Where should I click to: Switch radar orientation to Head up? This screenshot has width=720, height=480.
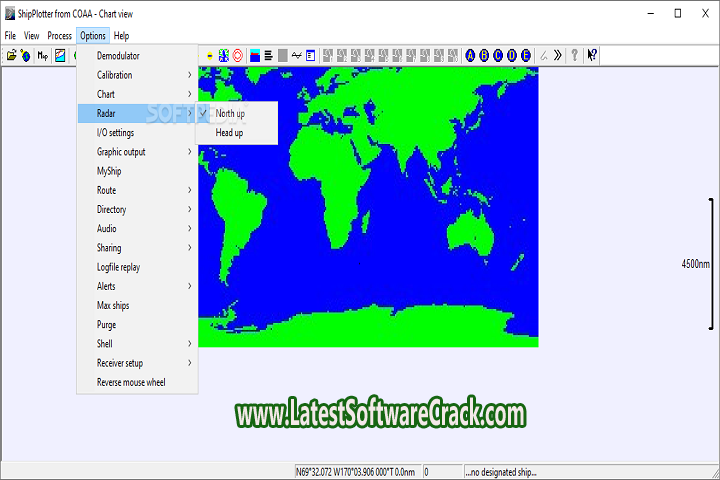(x=229, y=132)
